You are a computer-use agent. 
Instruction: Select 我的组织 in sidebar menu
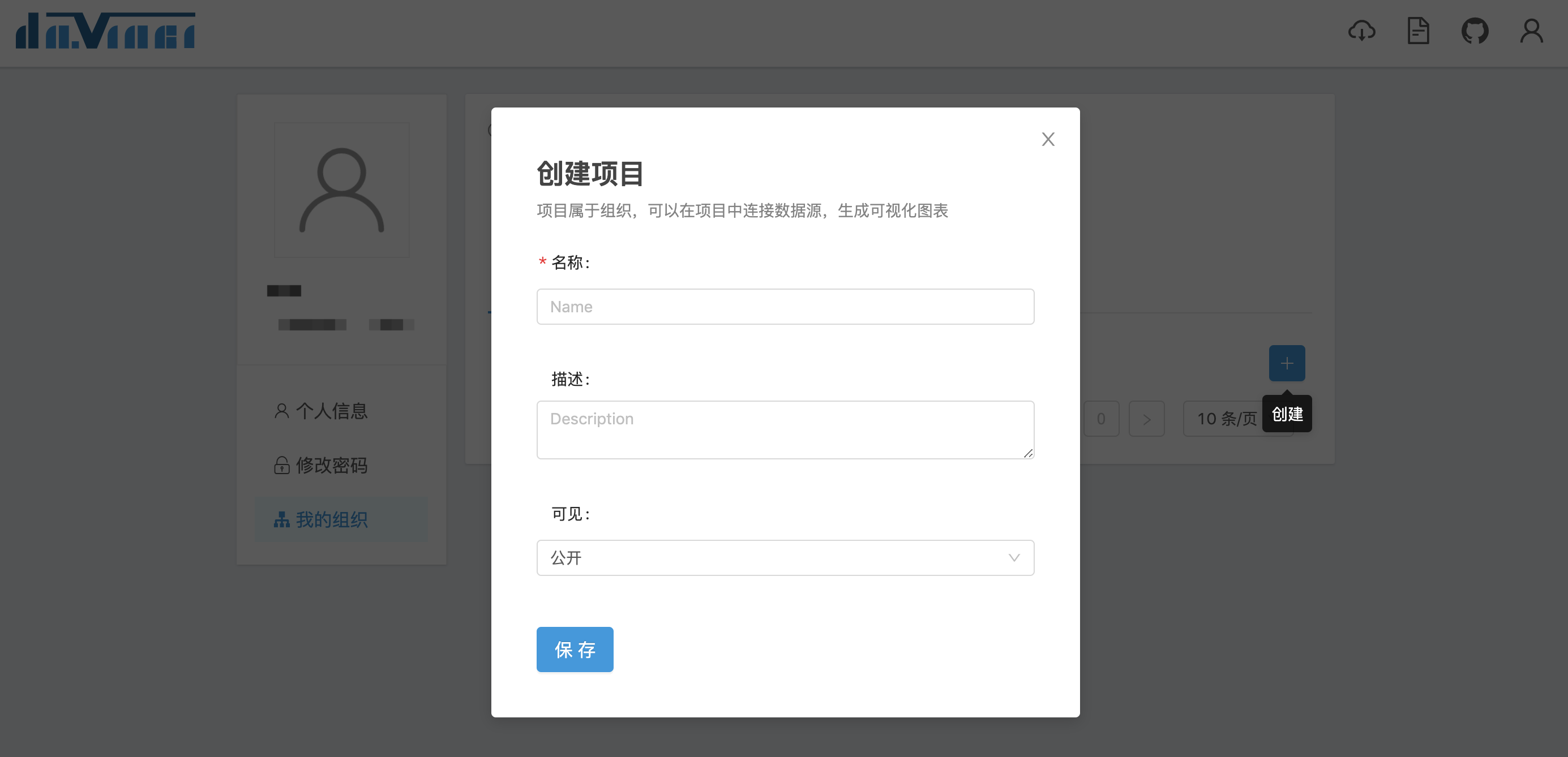331,519
